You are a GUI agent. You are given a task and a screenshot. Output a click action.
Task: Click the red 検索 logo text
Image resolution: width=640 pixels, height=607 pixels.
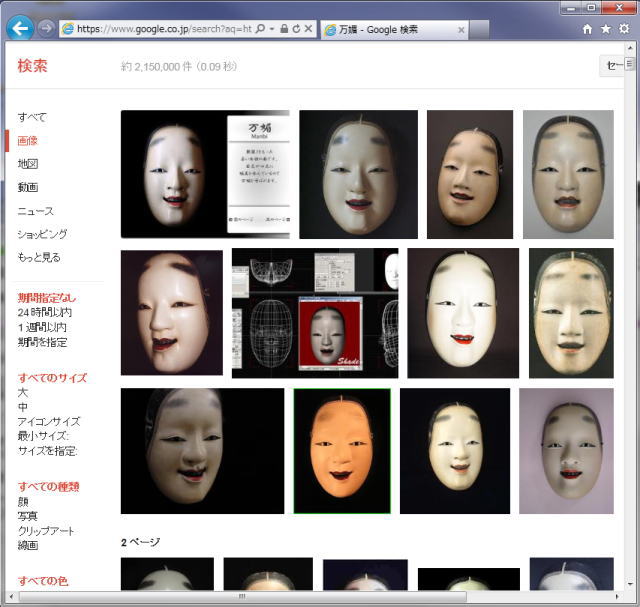[33, 66]
